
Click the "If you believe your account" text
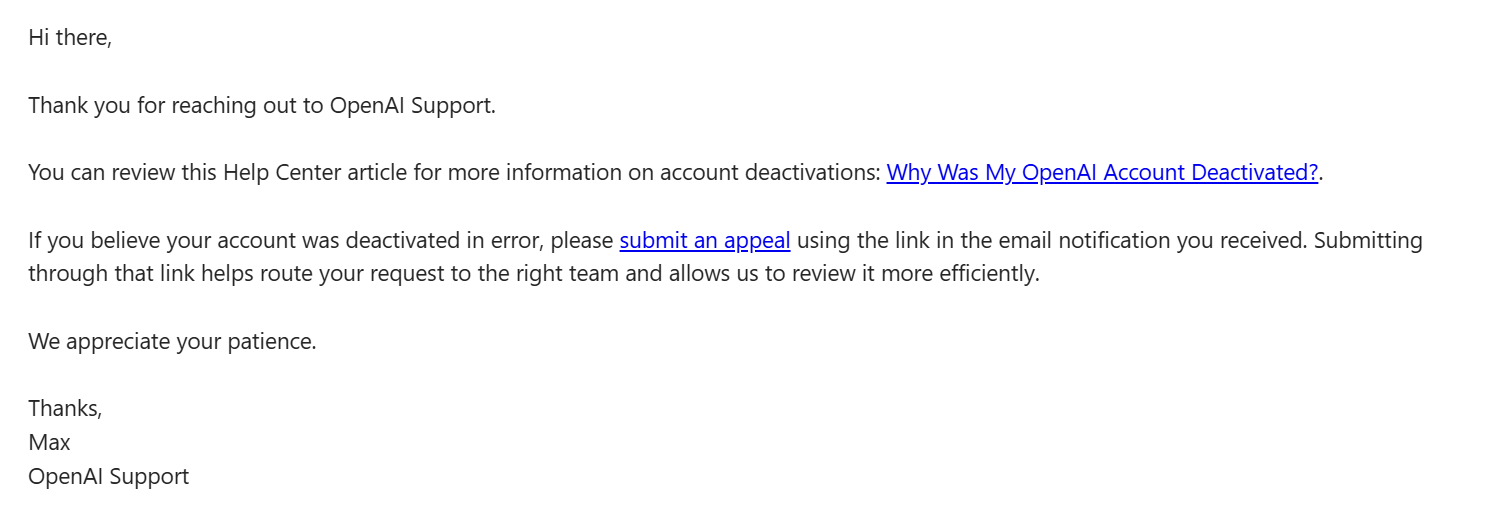tap(163, 240)
